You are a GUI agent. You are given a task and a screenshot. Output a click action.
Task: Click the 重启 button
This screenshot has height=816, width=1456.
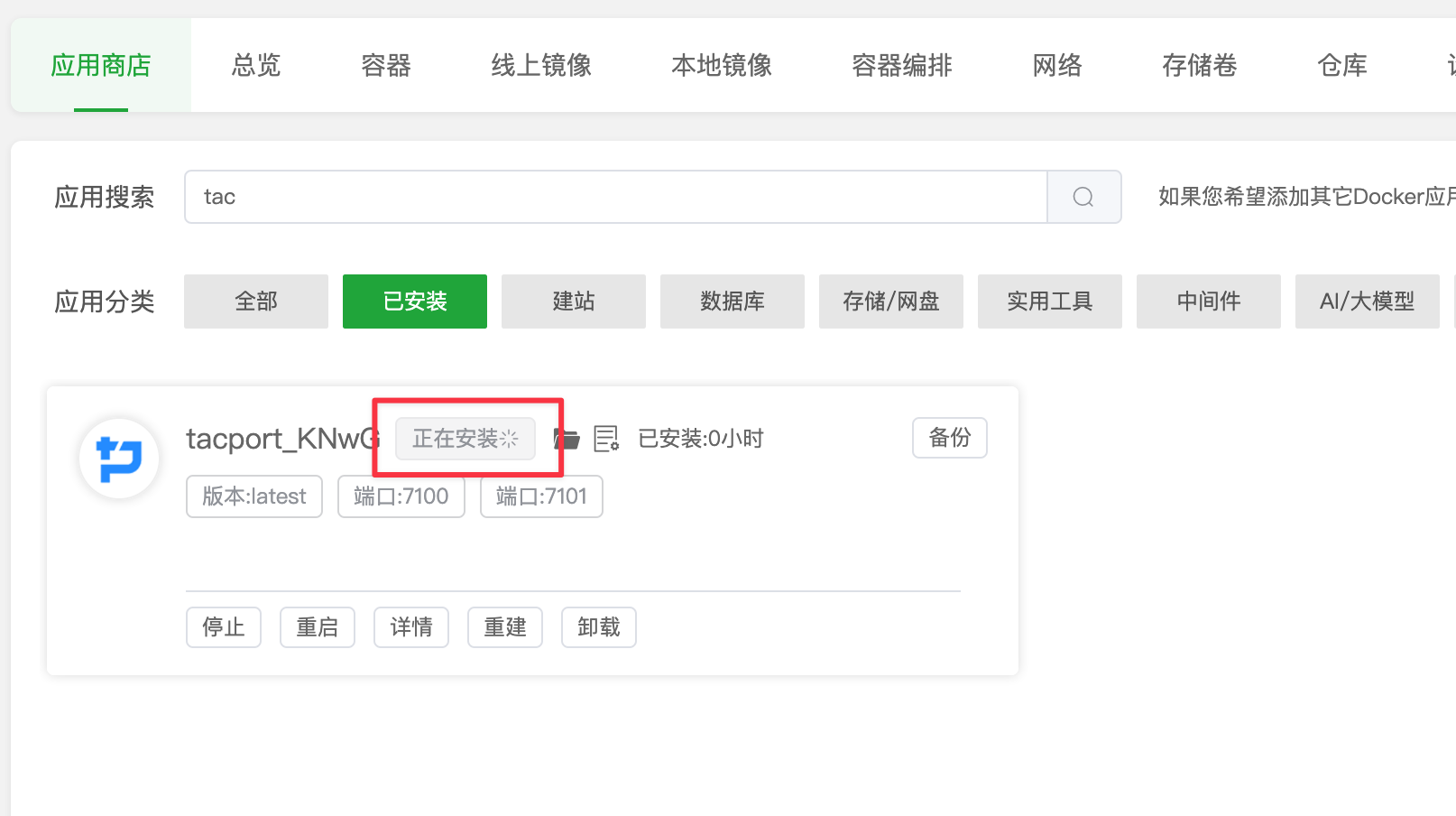318,627
